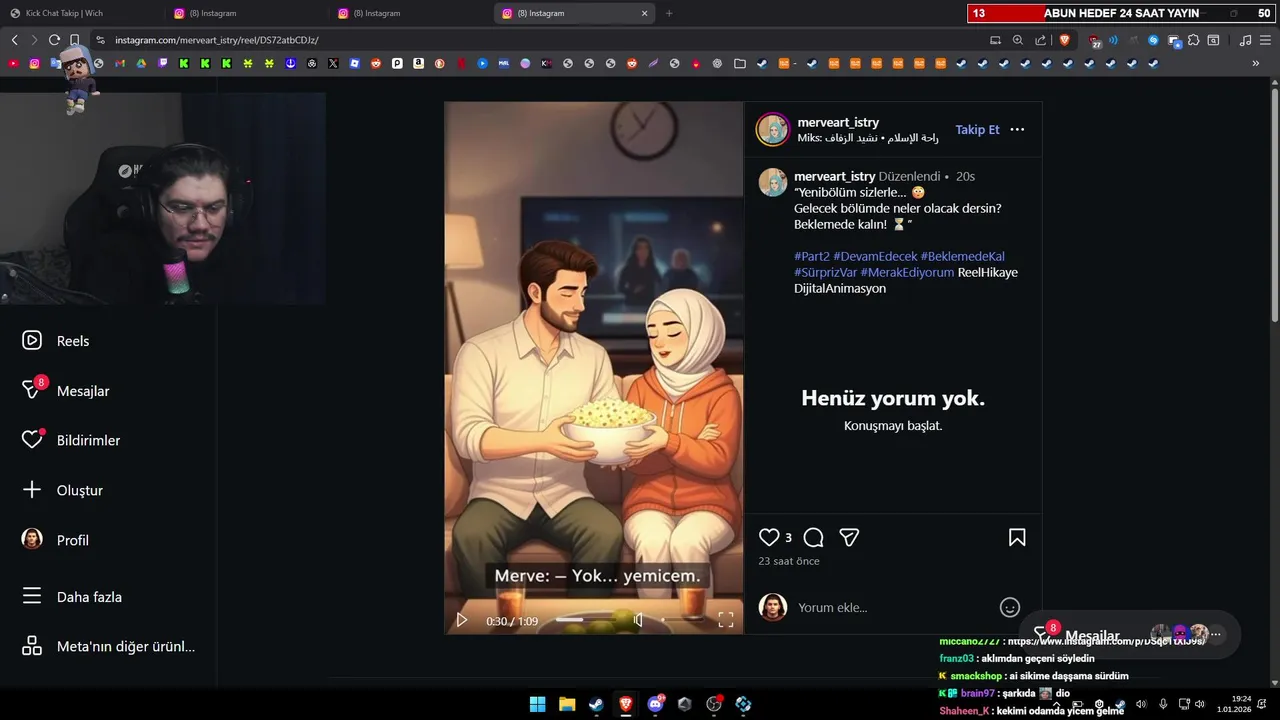This screenshot has width=1280, height=720.
Task: Open Mesajlar in the left sidebar
Action: (65, 390)
